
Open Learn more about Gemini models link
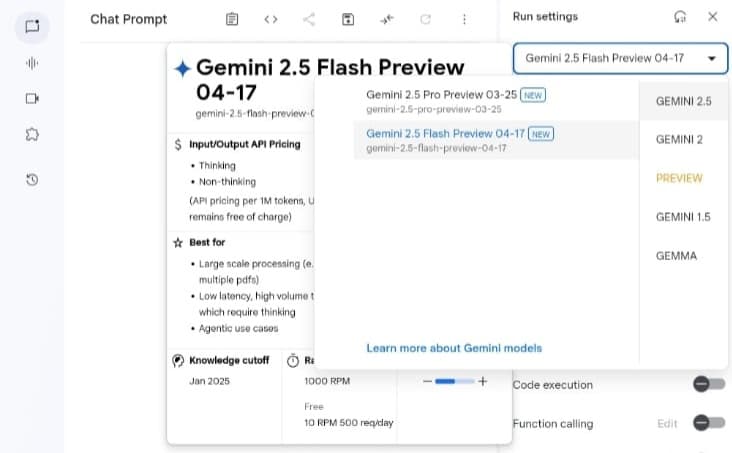pos(454,348)
